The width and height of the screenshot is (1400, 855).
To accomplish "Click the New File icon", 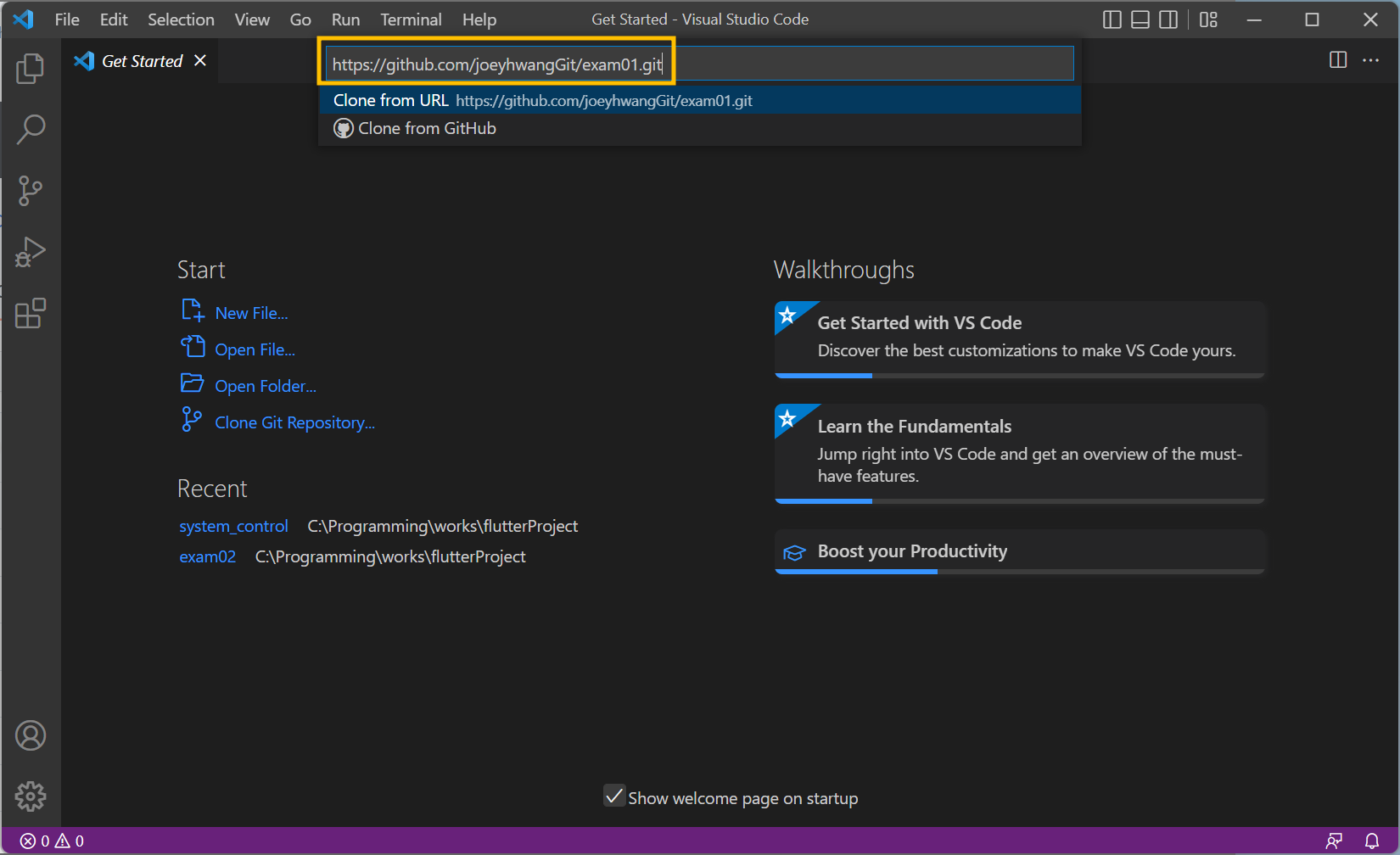I will [x=193, y=310].
